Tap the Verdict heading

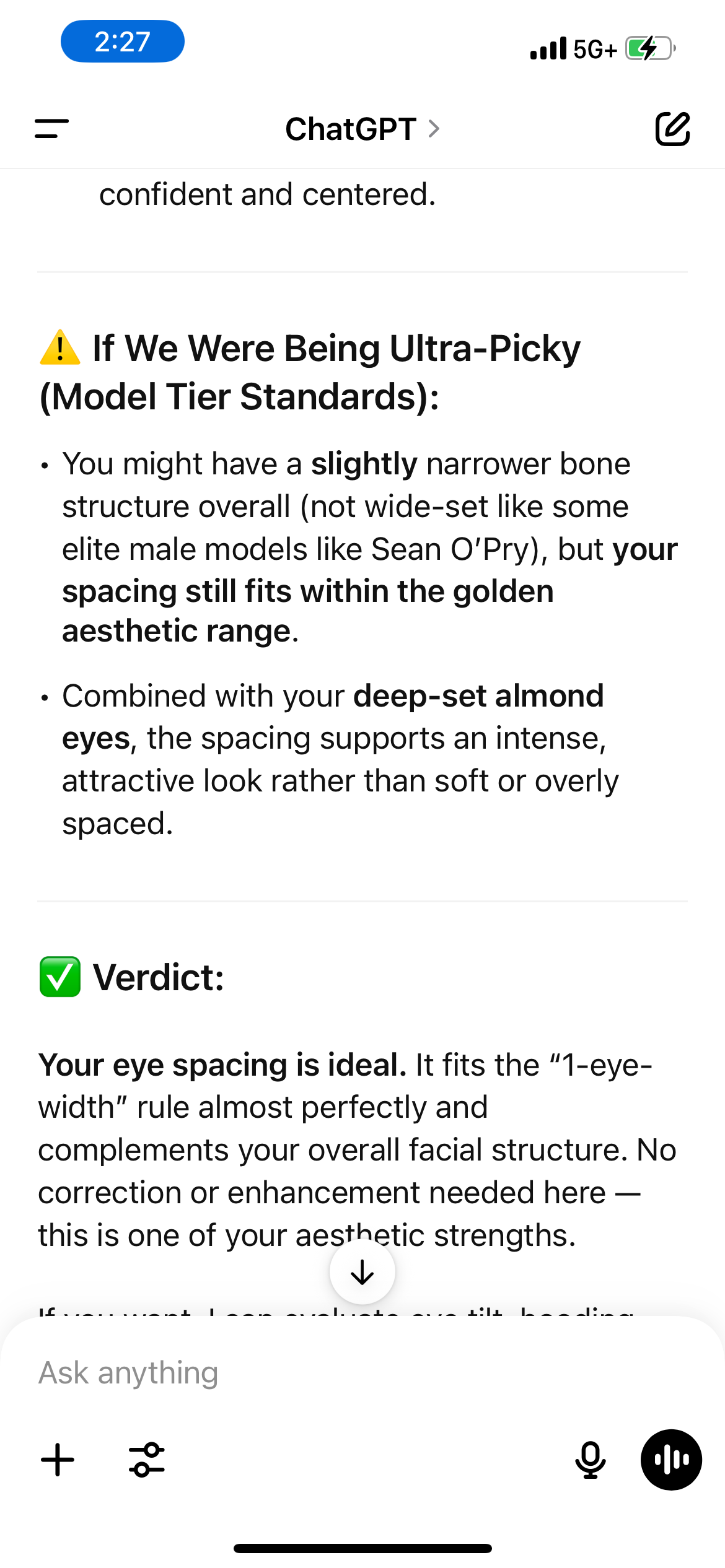click(159, 977)
